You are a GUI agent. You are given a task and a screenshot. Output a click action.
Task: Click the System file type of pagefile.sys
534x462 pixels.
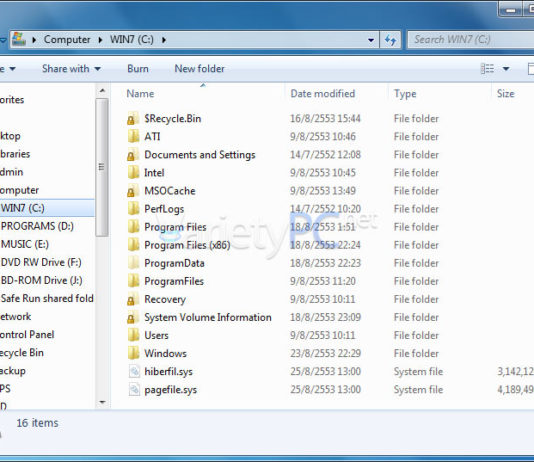click(418, 389)
